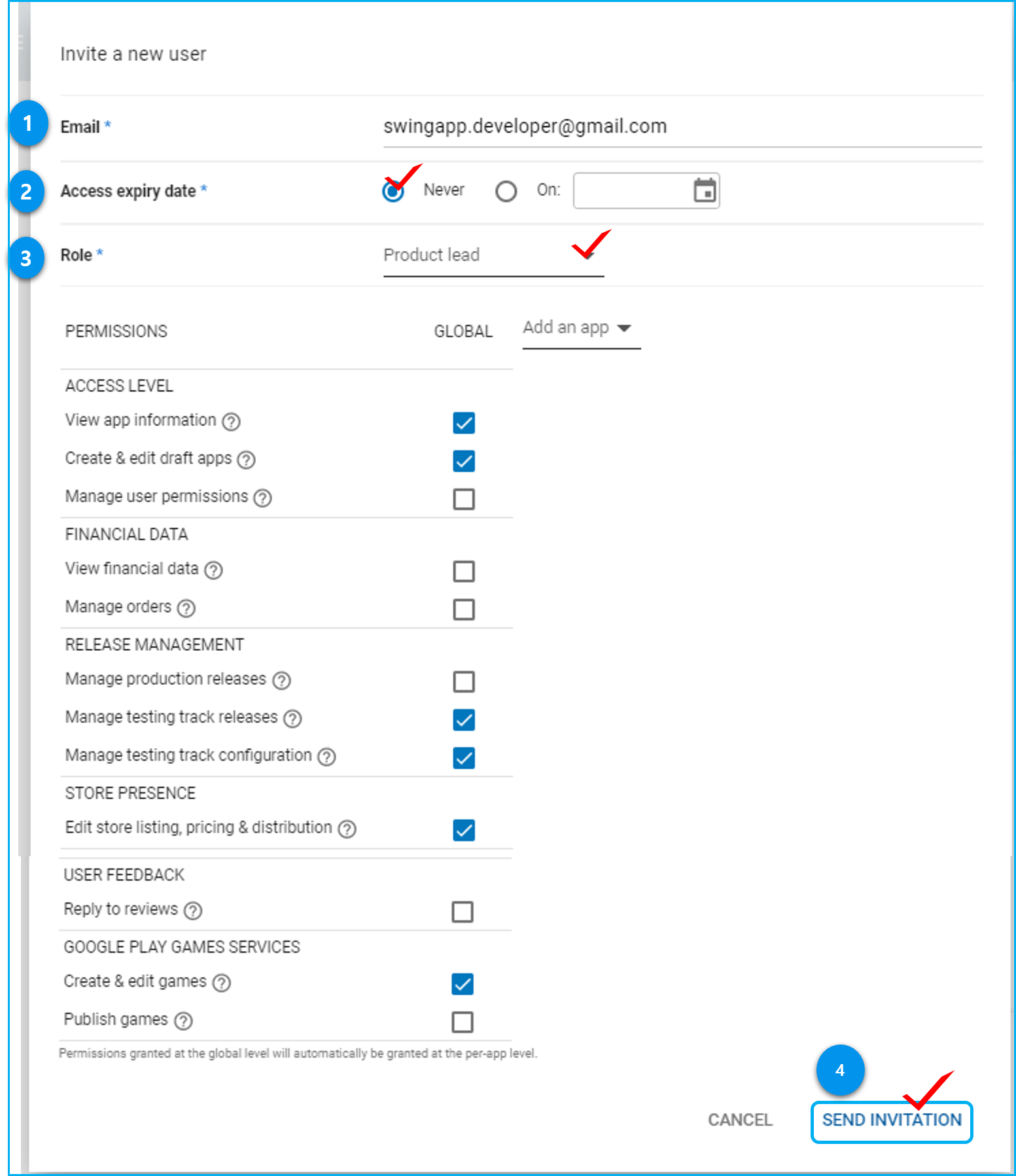This screenshot has width=1016, height=1176.
Task: Click help icon beside View app information
Action: [x=231, y=422]
